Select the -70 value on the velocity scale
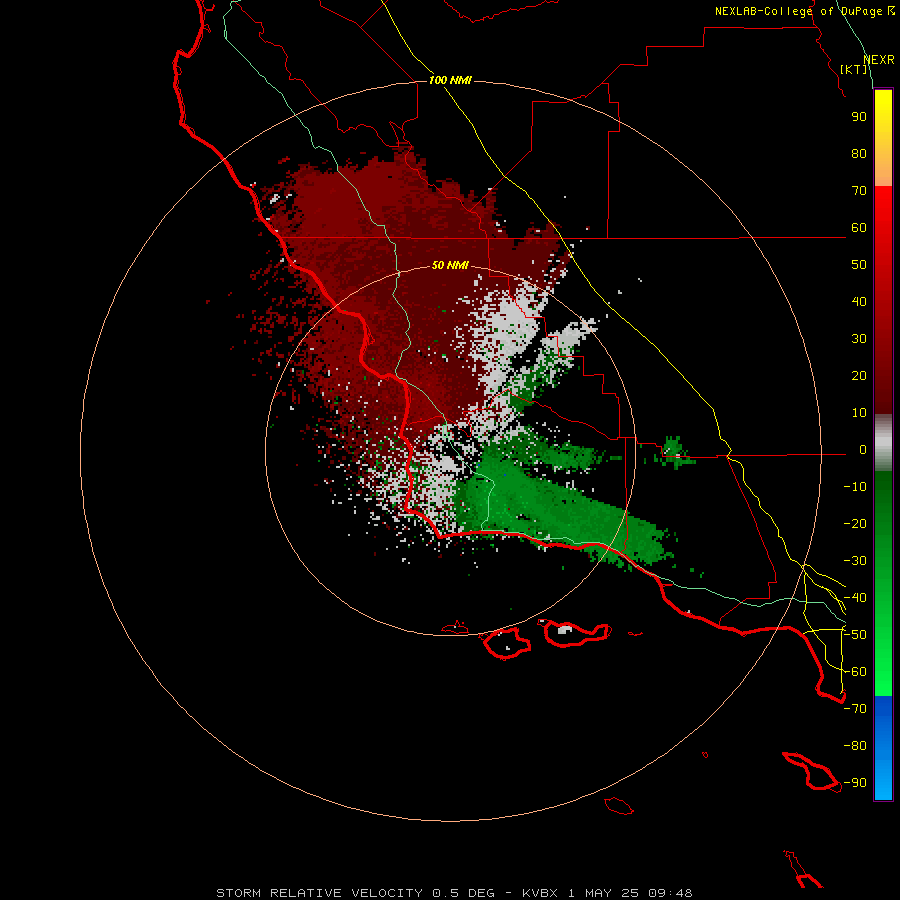The height and width of the screenshot is (900, 900). [855, 709]
